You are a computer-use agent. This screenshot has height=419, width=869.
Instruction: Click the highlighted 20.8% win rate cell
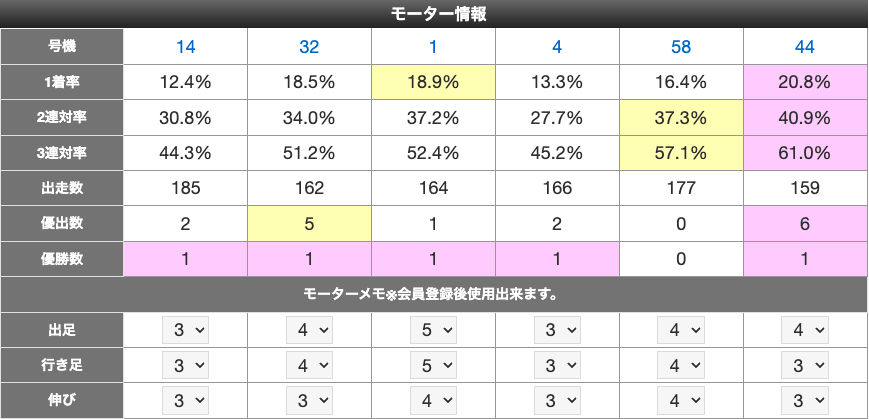point(805,82)
